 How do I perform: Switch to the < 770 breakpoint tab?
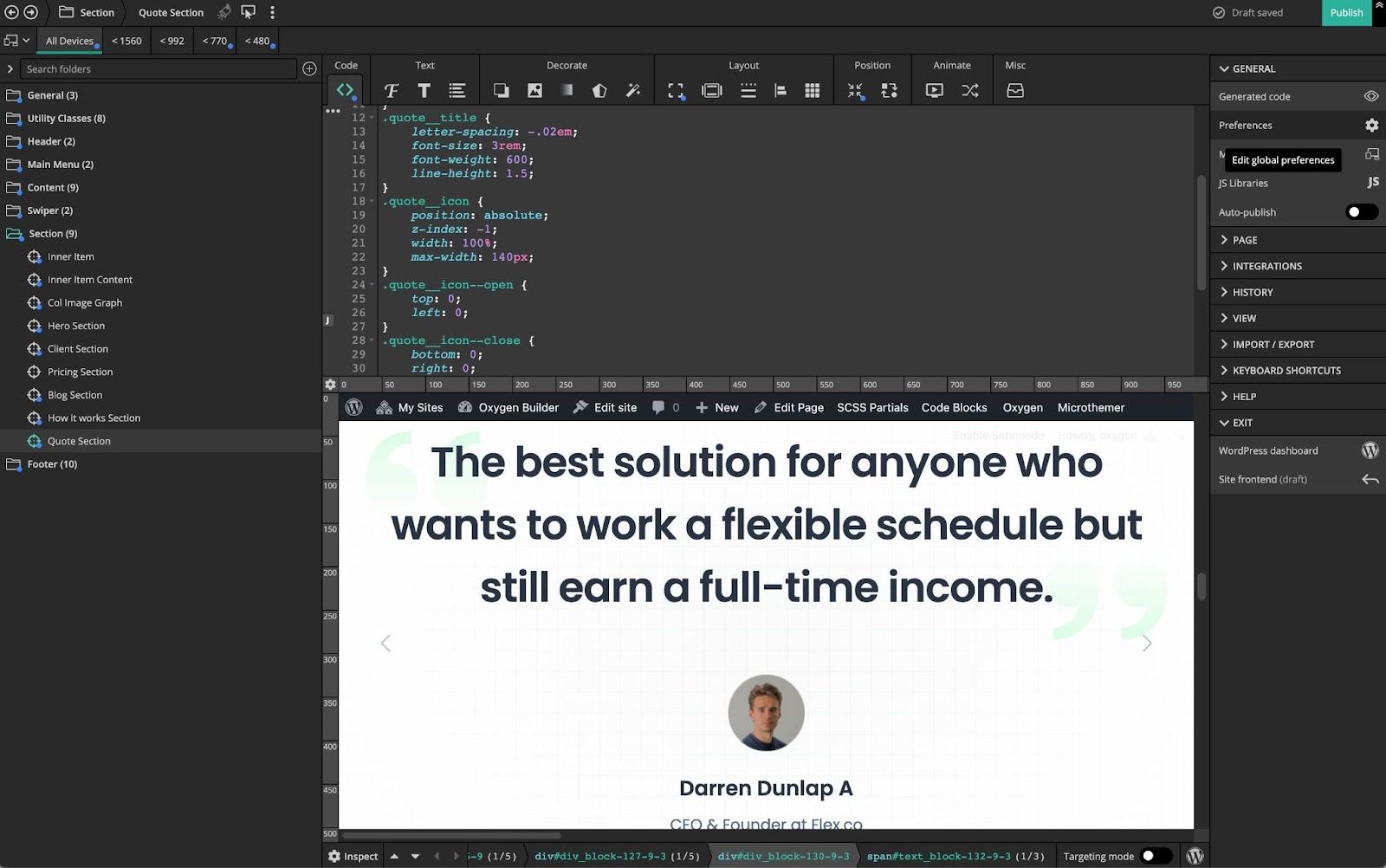[215, 41]
